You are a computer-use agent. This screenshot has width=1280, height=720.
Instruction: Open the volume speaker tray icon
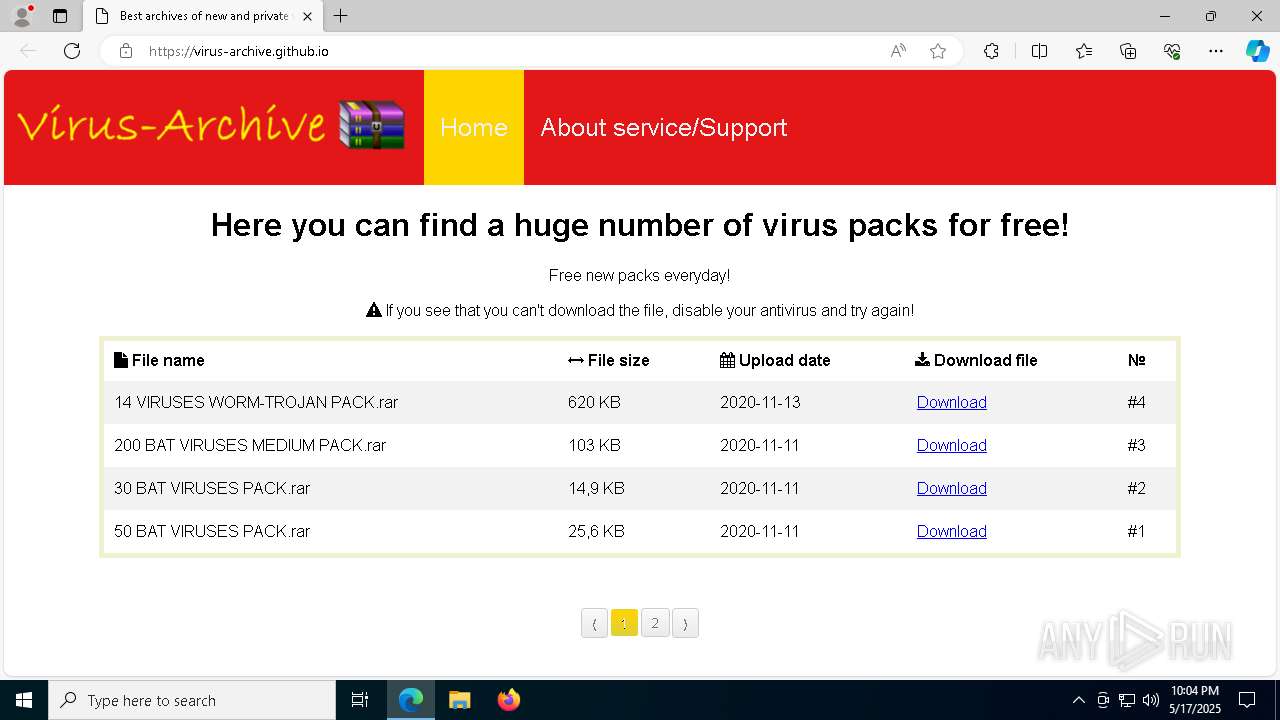pos(1150,700)
